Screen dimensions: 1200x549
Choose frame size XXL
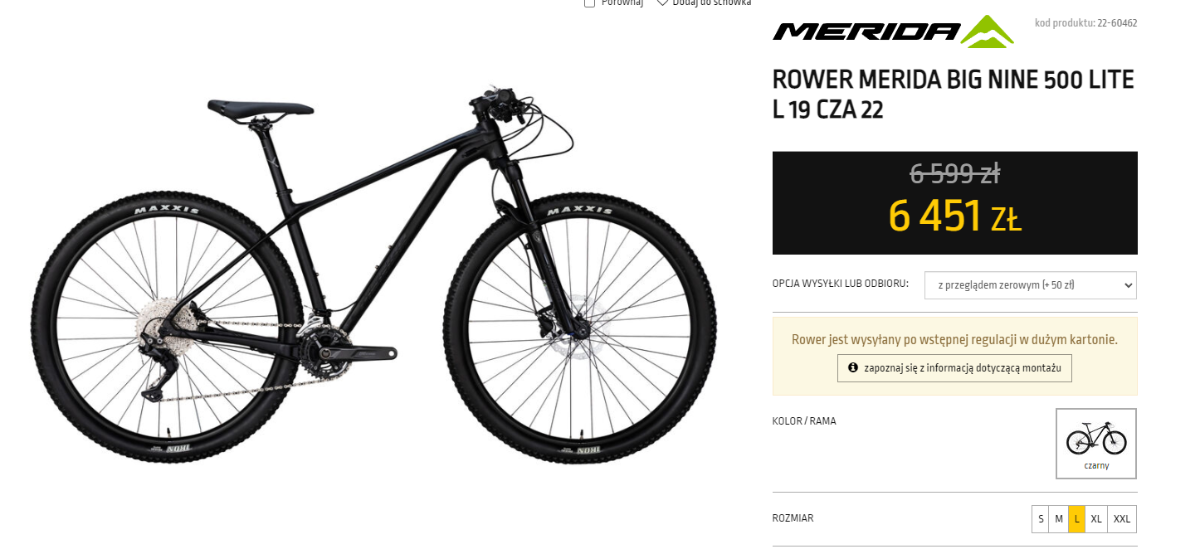coord(1122,519)
